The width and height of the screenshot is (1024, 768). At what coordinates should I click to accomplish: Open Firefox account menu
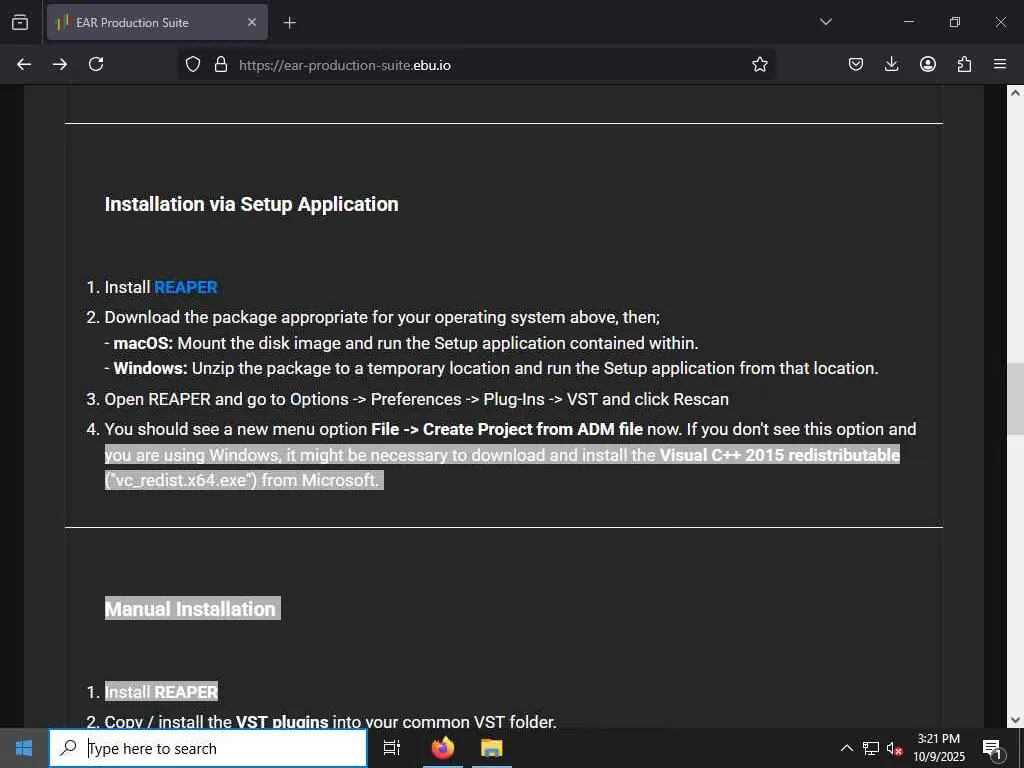[928, 64]
